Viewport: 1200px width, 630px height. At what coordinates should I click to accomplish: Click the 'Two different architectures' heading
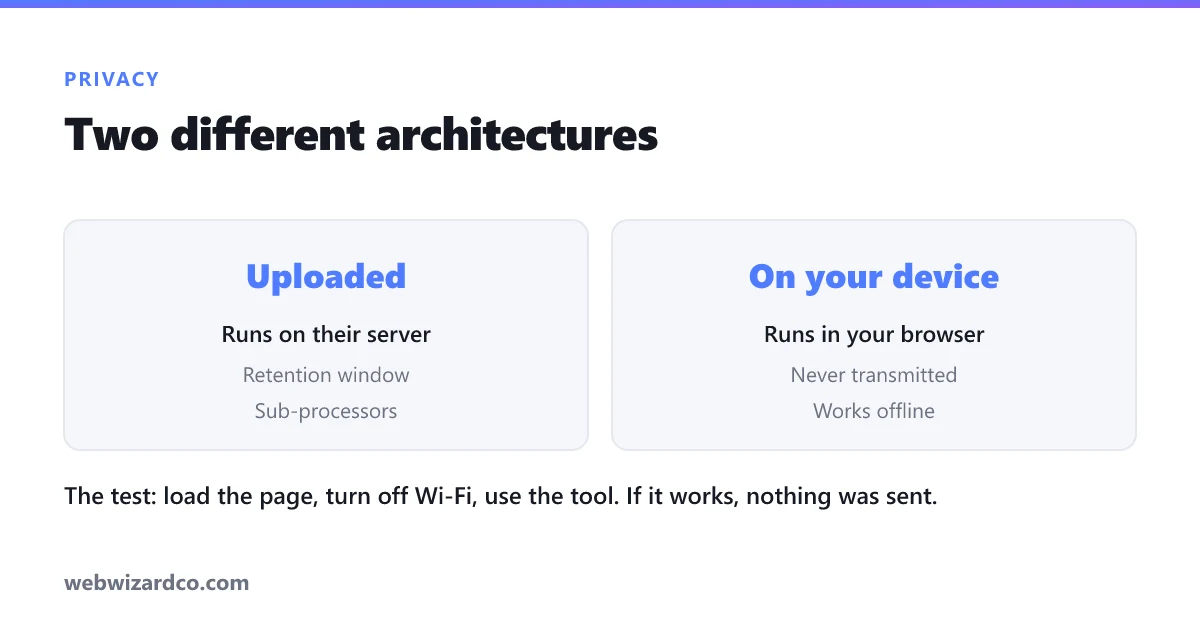pos(361,135)
